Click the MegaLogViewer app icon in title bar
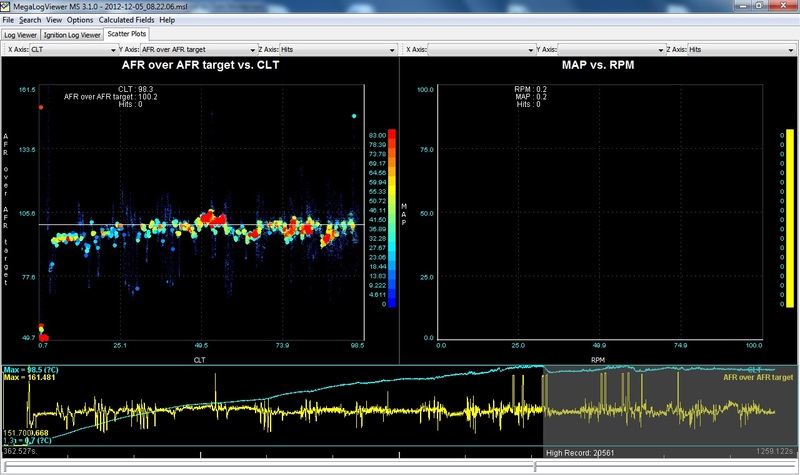The width and height of the screenshot is (800, 475). click(6, 6)
